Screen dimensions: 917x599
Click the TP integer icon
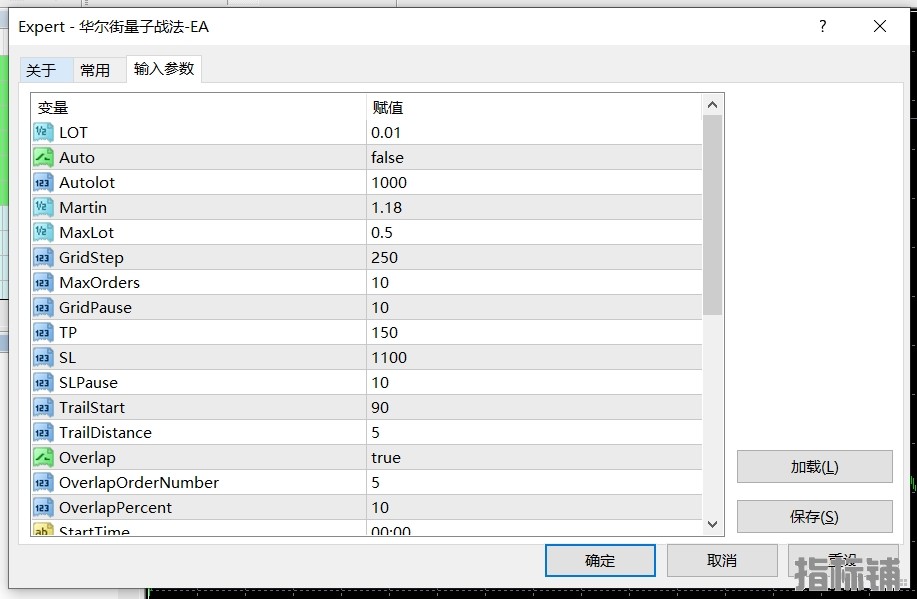(43, 333)
